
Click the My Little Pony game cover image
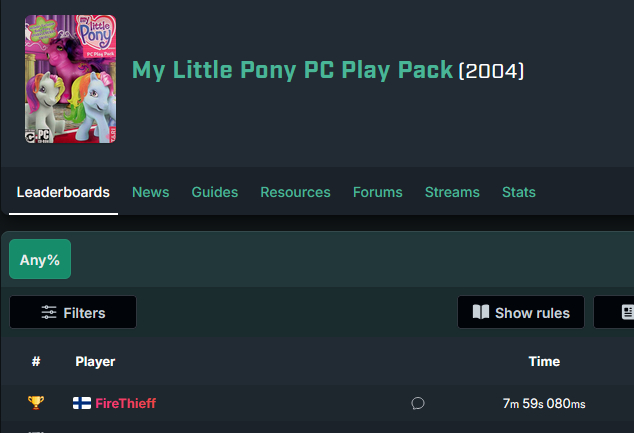pos(70,78)
